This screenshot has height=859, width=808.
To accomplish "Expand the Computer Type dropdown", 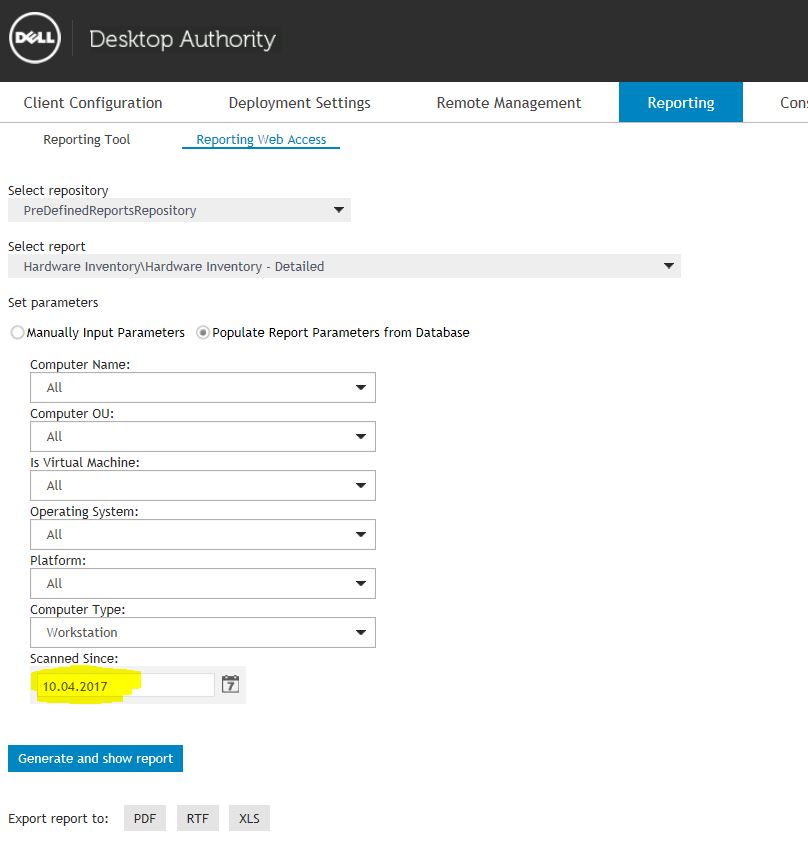I will pyautogui.click(x=203, y=632).
